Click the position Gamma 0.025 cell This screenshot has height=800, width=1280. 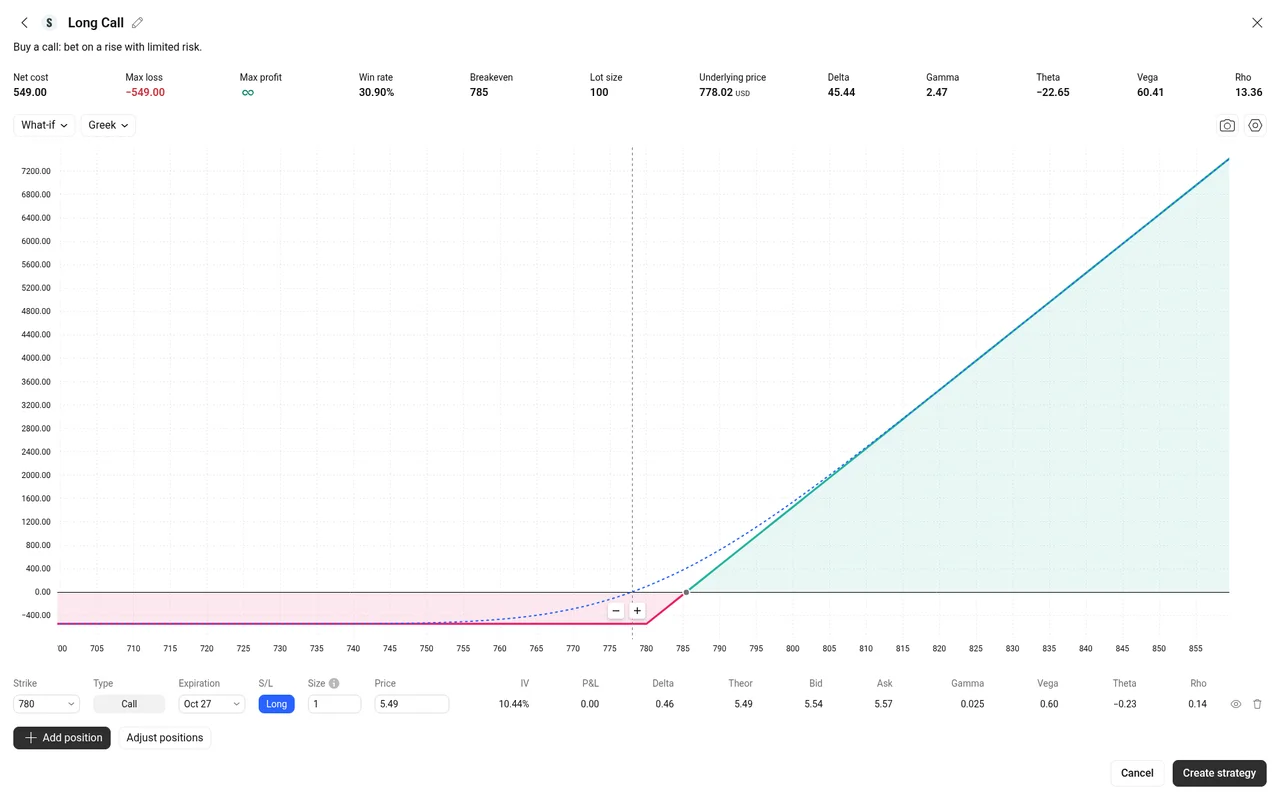coord(971,704)
